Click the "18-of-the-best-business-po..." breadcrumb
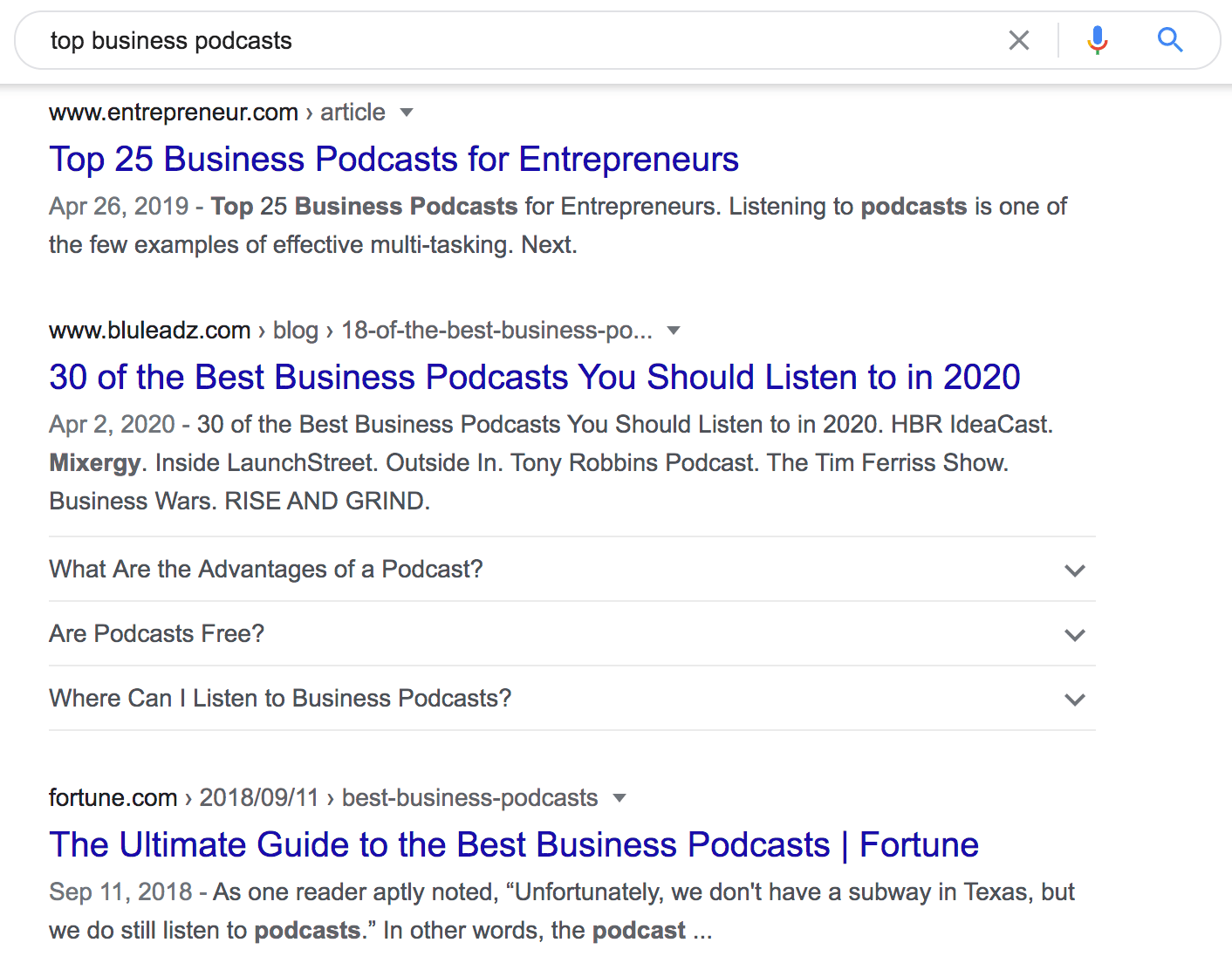This screenshot has height=963, width=1232. pyautogui.click(x=496, y=331)
